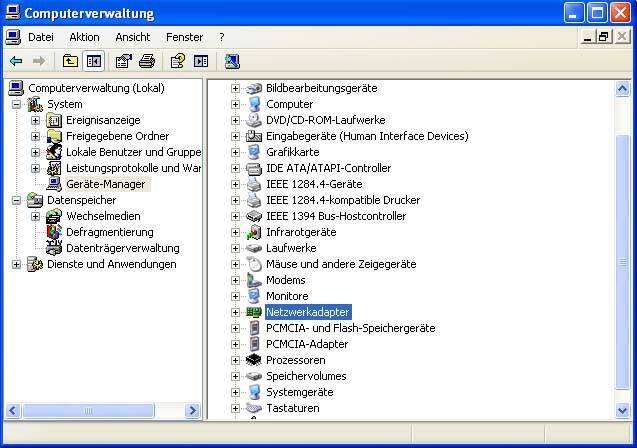Open the Aktion menu
The width and height of the screenshot is (637, 448).
(84, 37)
